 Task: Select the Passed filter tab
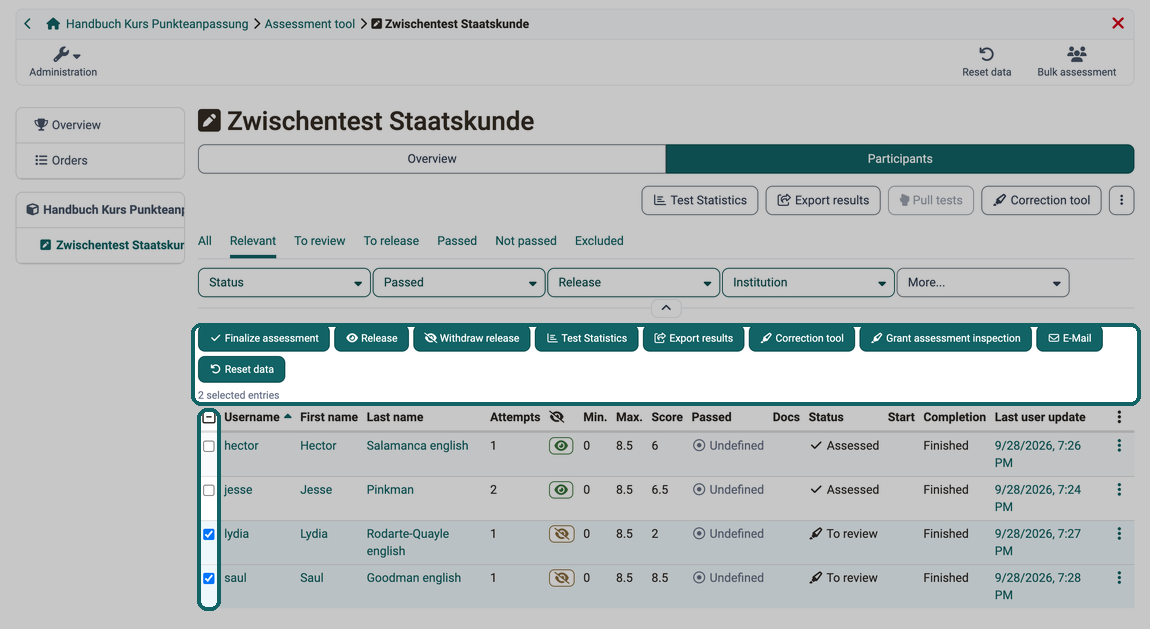pyautogui.click(x=457, y=240)
